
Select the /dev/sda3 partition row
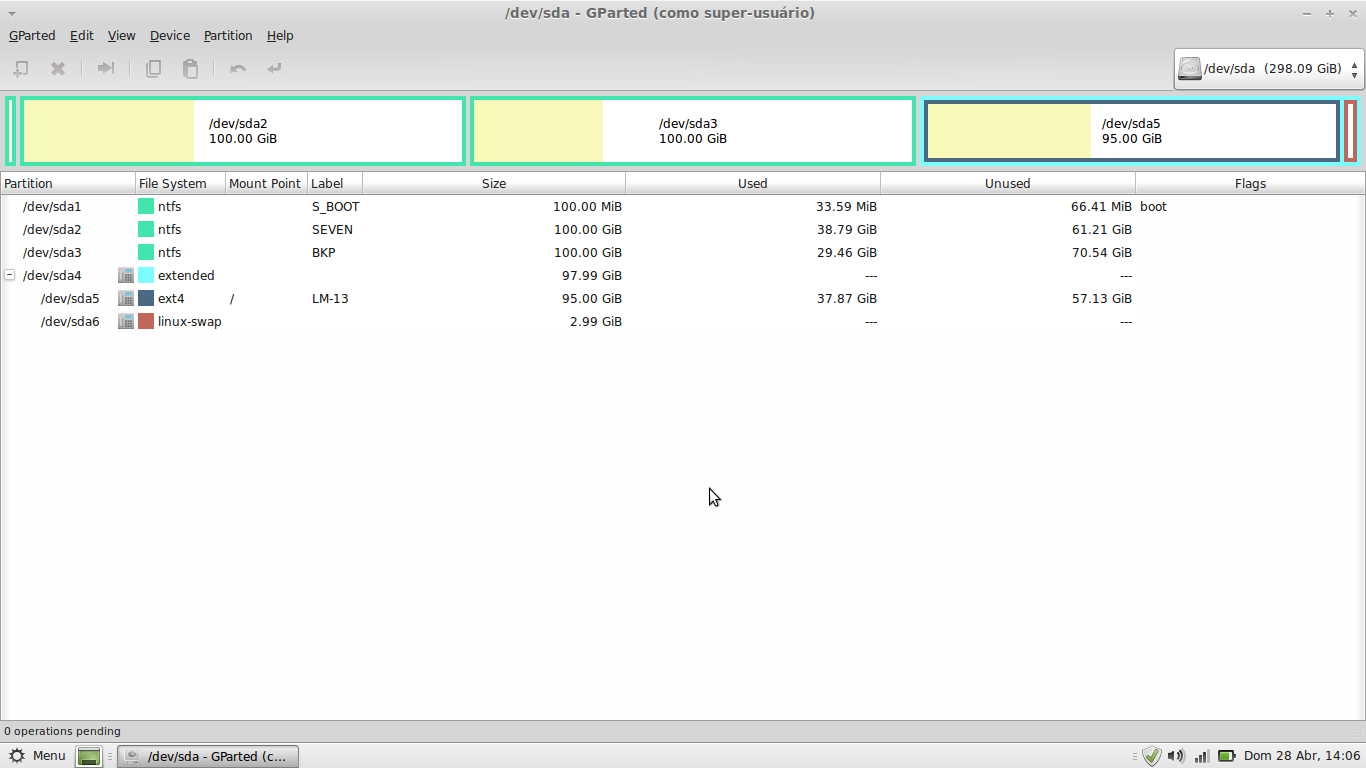[683, 252]
